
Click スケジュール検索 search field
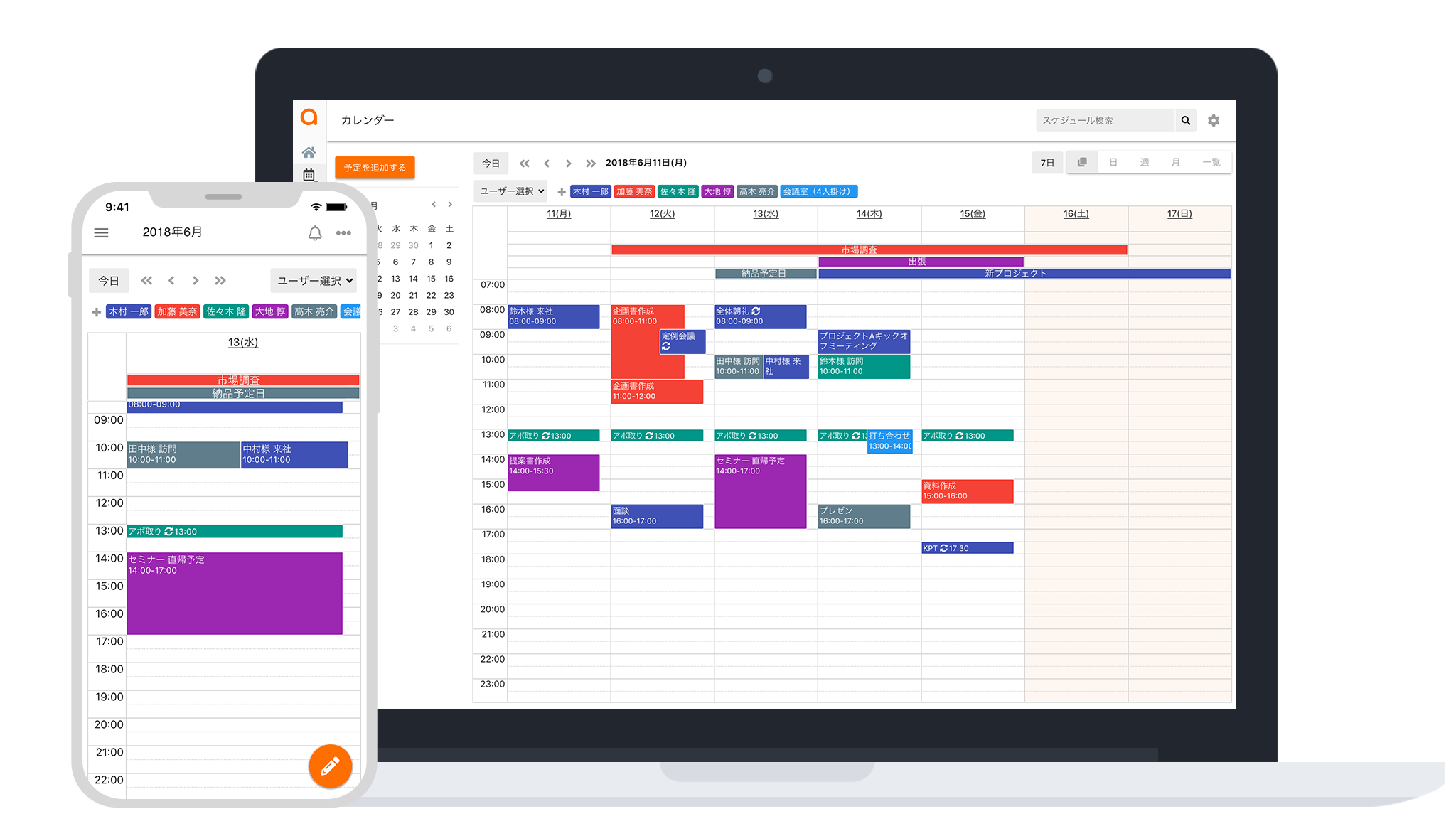[1106, 120]
